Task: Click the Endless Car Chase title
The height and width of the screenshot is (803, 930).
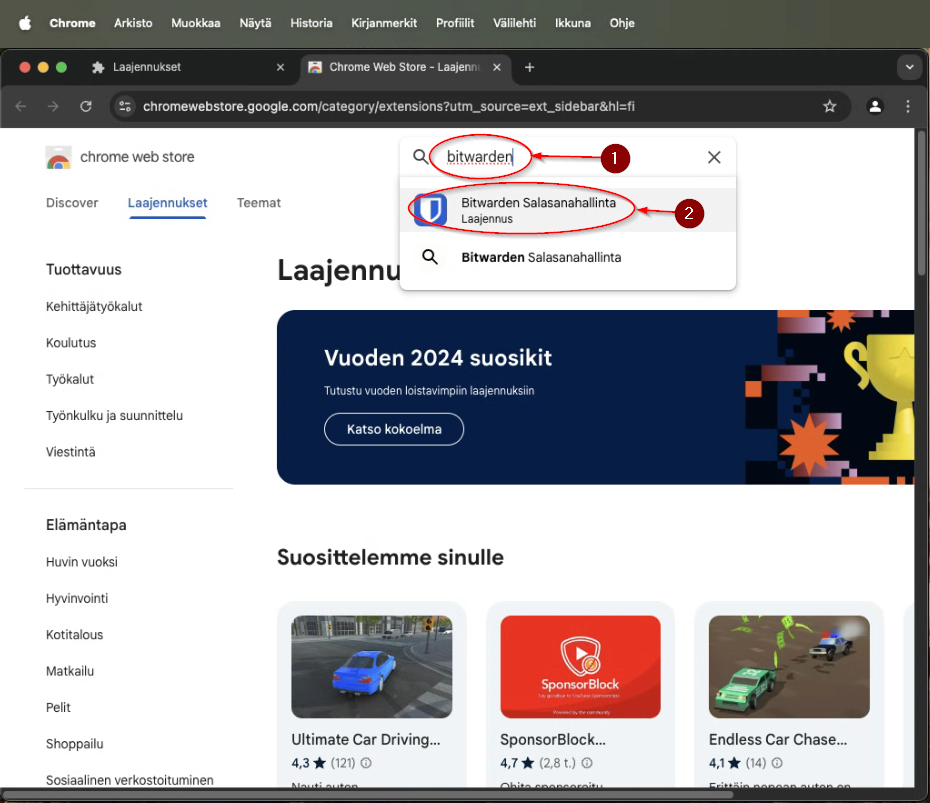Action: [x=778, y=740]
